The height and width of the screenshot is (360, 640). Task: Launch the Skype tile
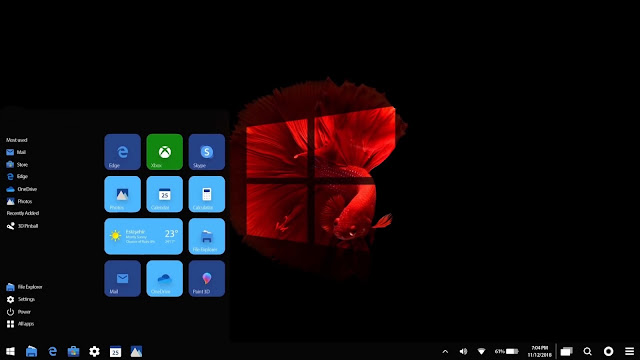[207, 152]
